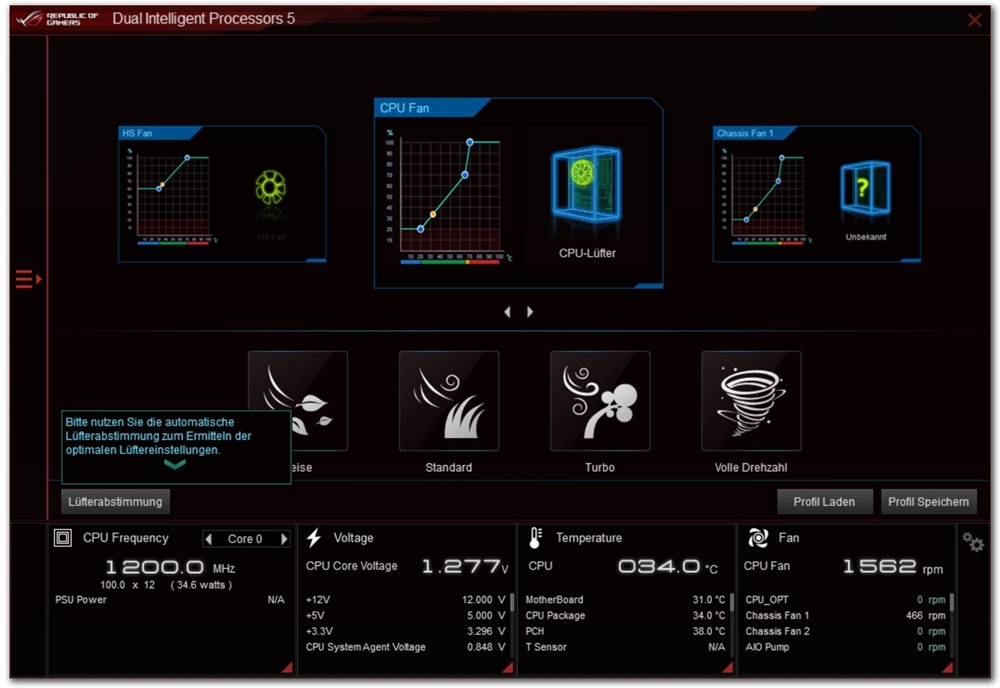Click the AIO Pump row
This screenshot has width=1000, height=688.
click(x=846, y=647)
